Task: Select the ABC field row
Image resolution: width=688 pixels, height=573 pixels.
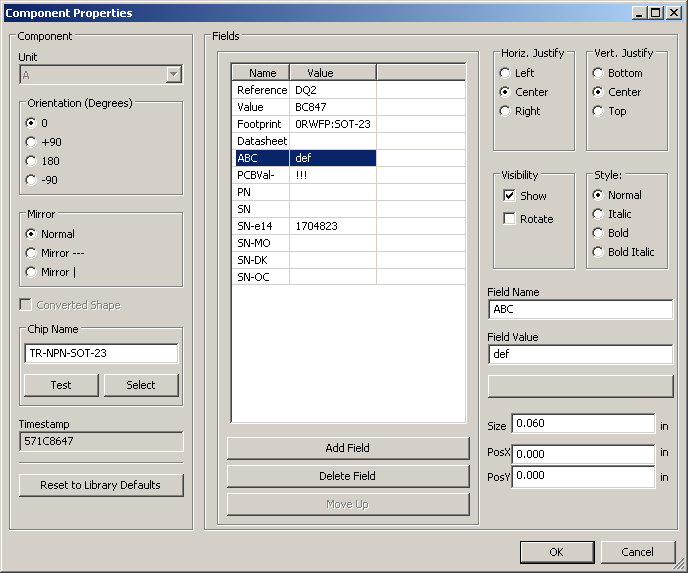Action: click(348, 158)
